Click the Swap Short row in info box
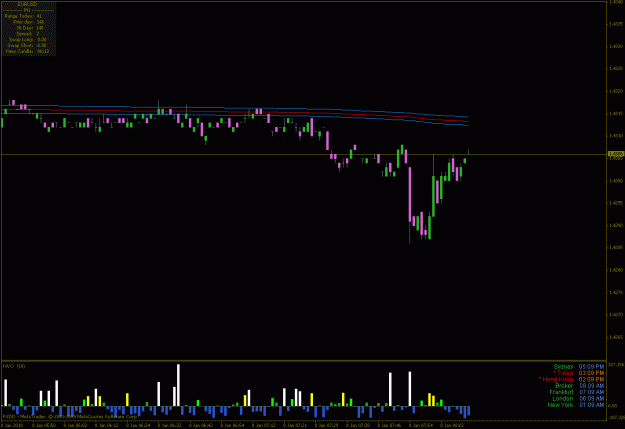This screenshot has width=625, height=429. tap(27, 45)
